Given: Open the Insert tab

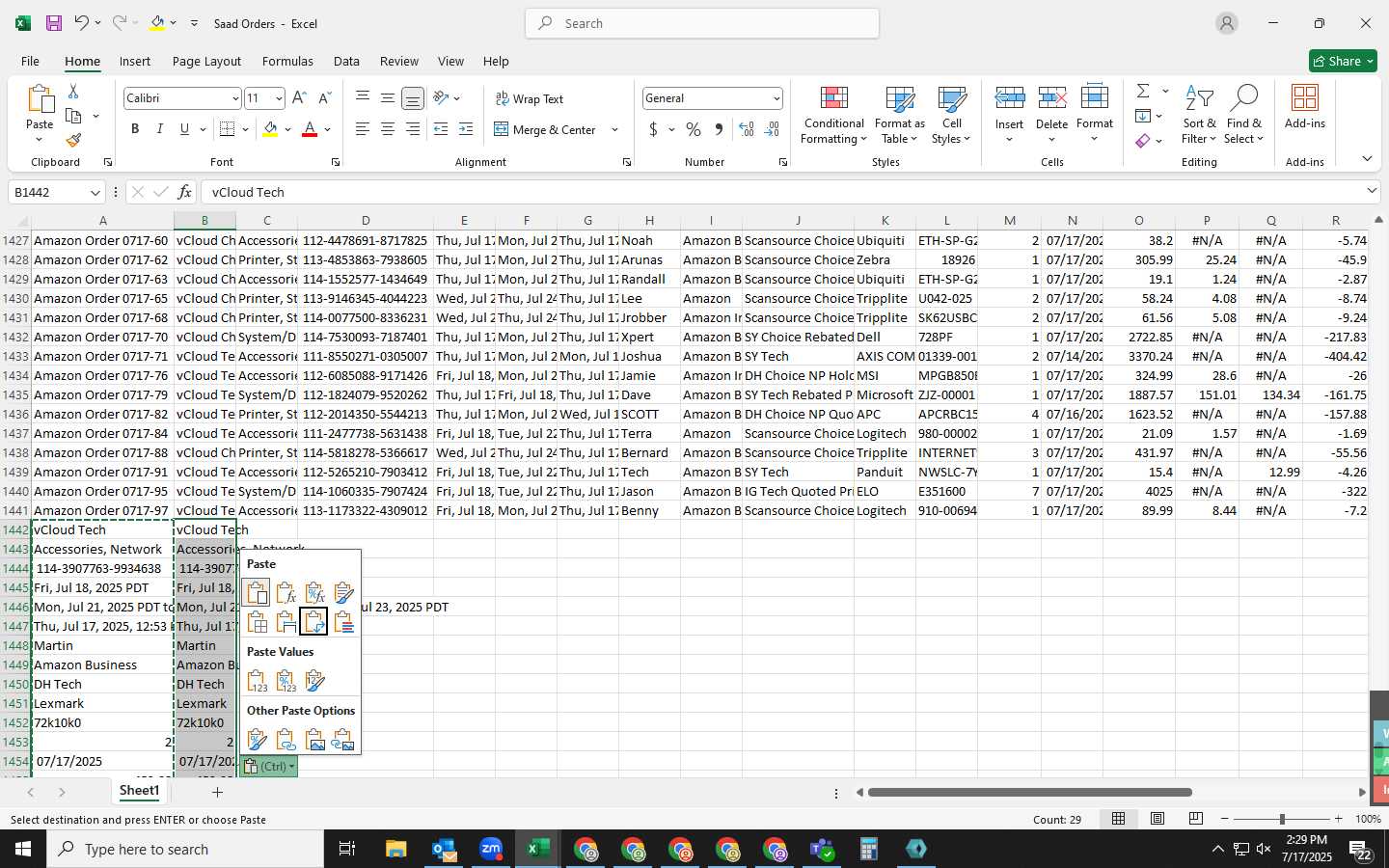Looking at the screenshot, I should (x=135, y=61).
